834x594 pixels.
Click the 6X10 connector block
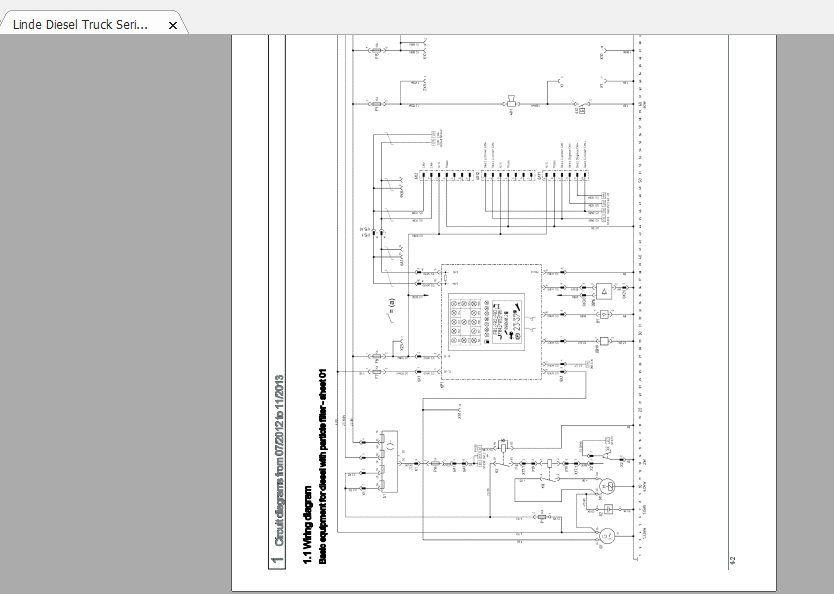[x=508, y=175]
